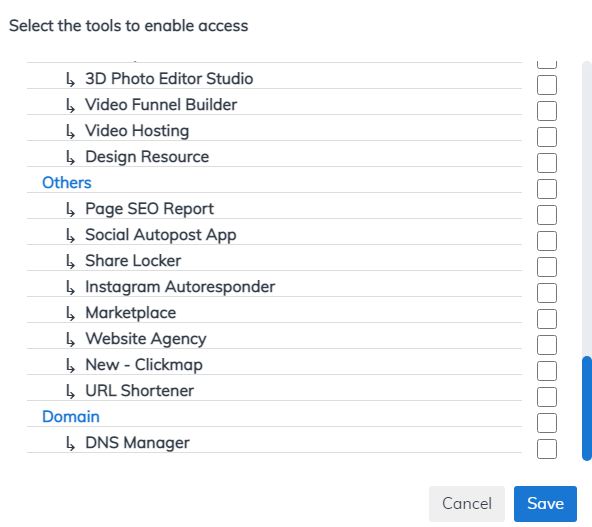Tick the Share Locker checkbox
Image resolution: width=592 pixels, height=527 pixels.
tap(547, 267)
